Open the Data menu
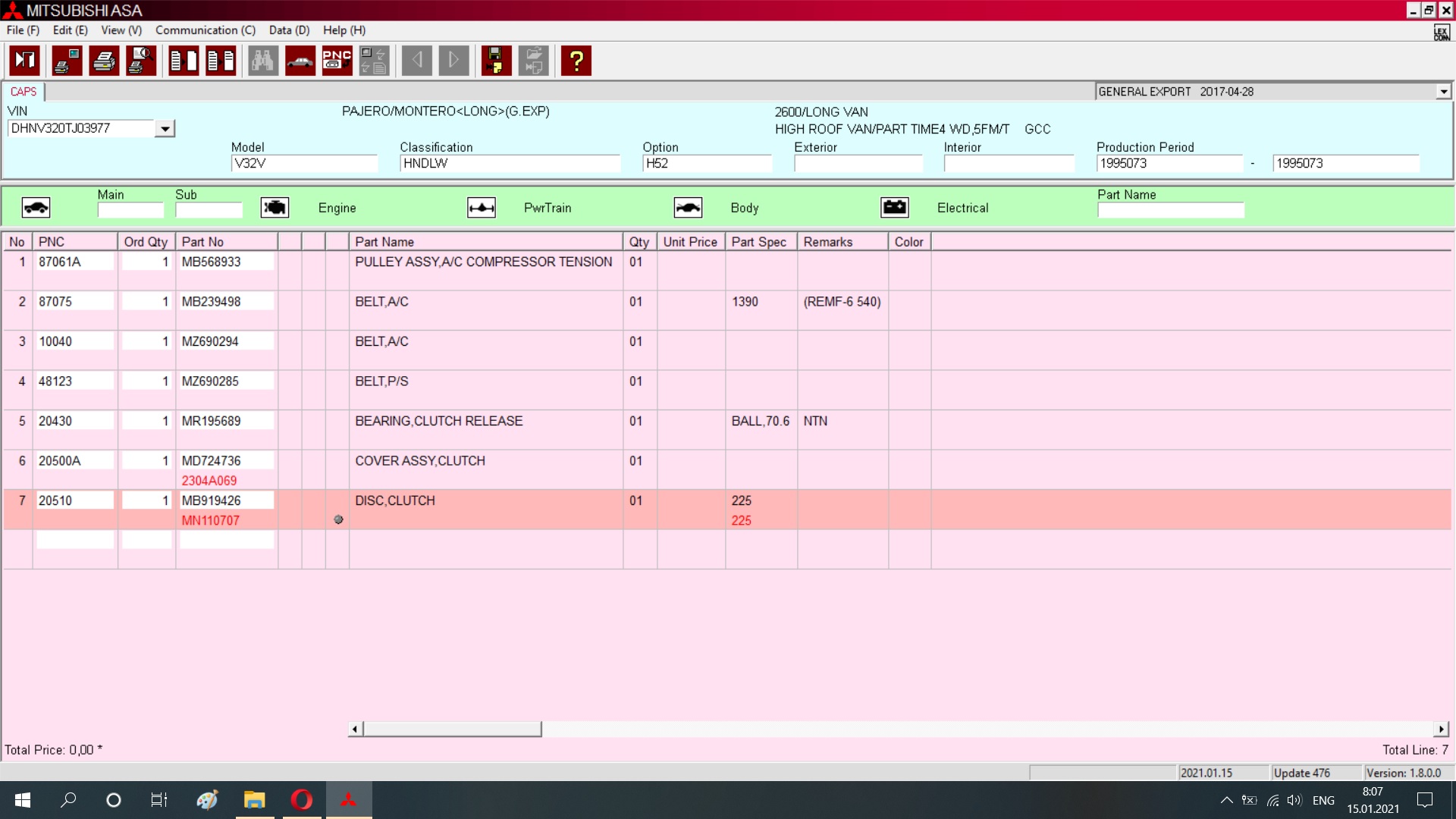1456x819 pixels. 289,30
